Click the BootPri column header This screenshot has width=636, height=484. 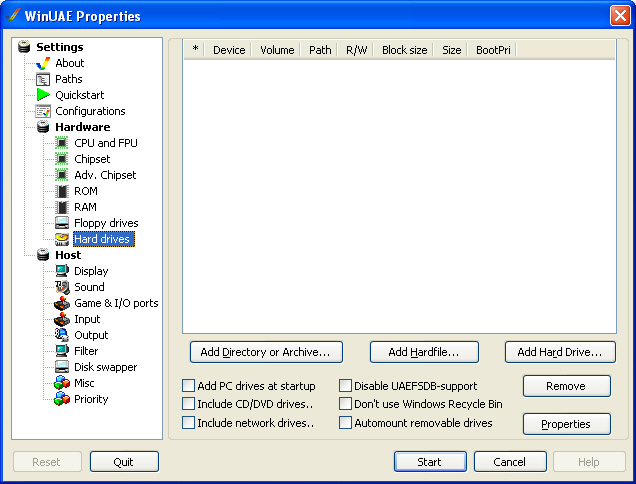pos(493,50)
